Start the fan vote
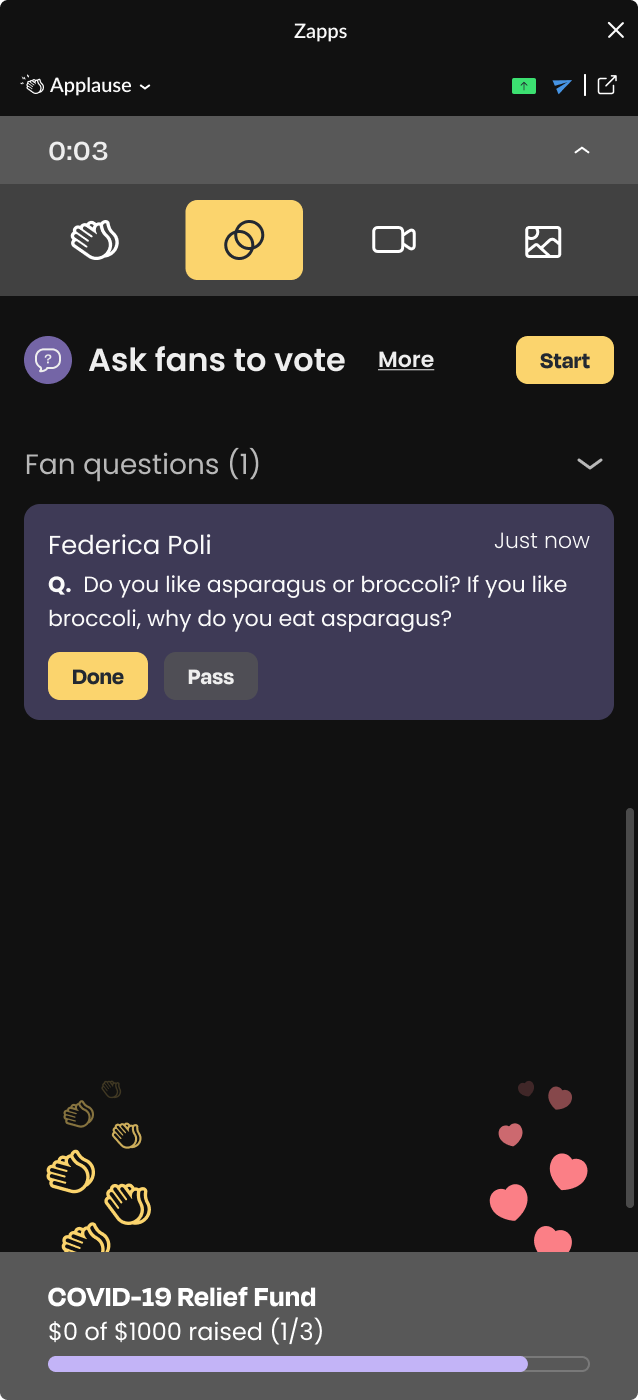This screenshot has width=638, height=1400. (565, 360)
